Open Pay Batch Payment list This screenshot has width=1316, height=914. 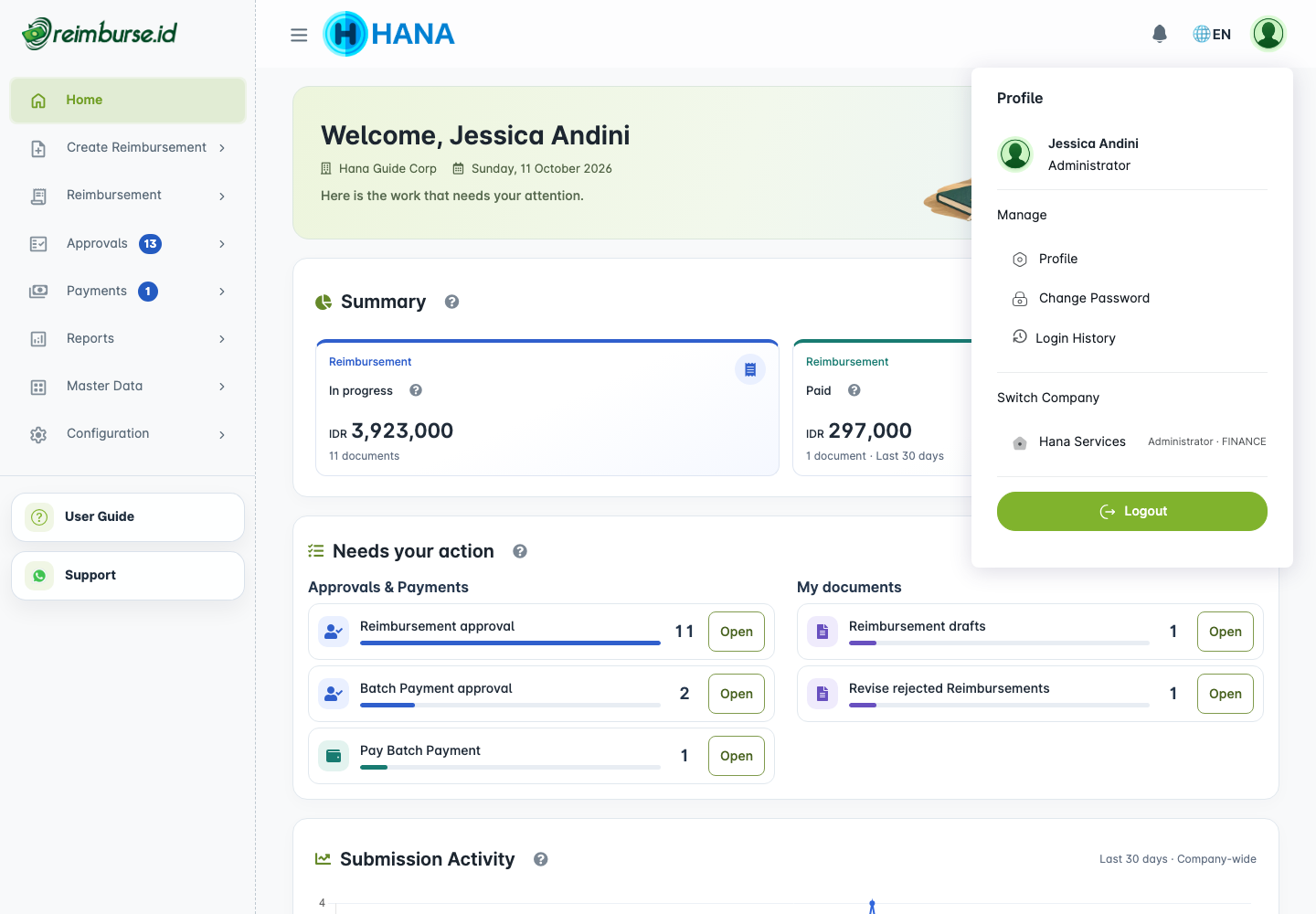click(737, 756)
